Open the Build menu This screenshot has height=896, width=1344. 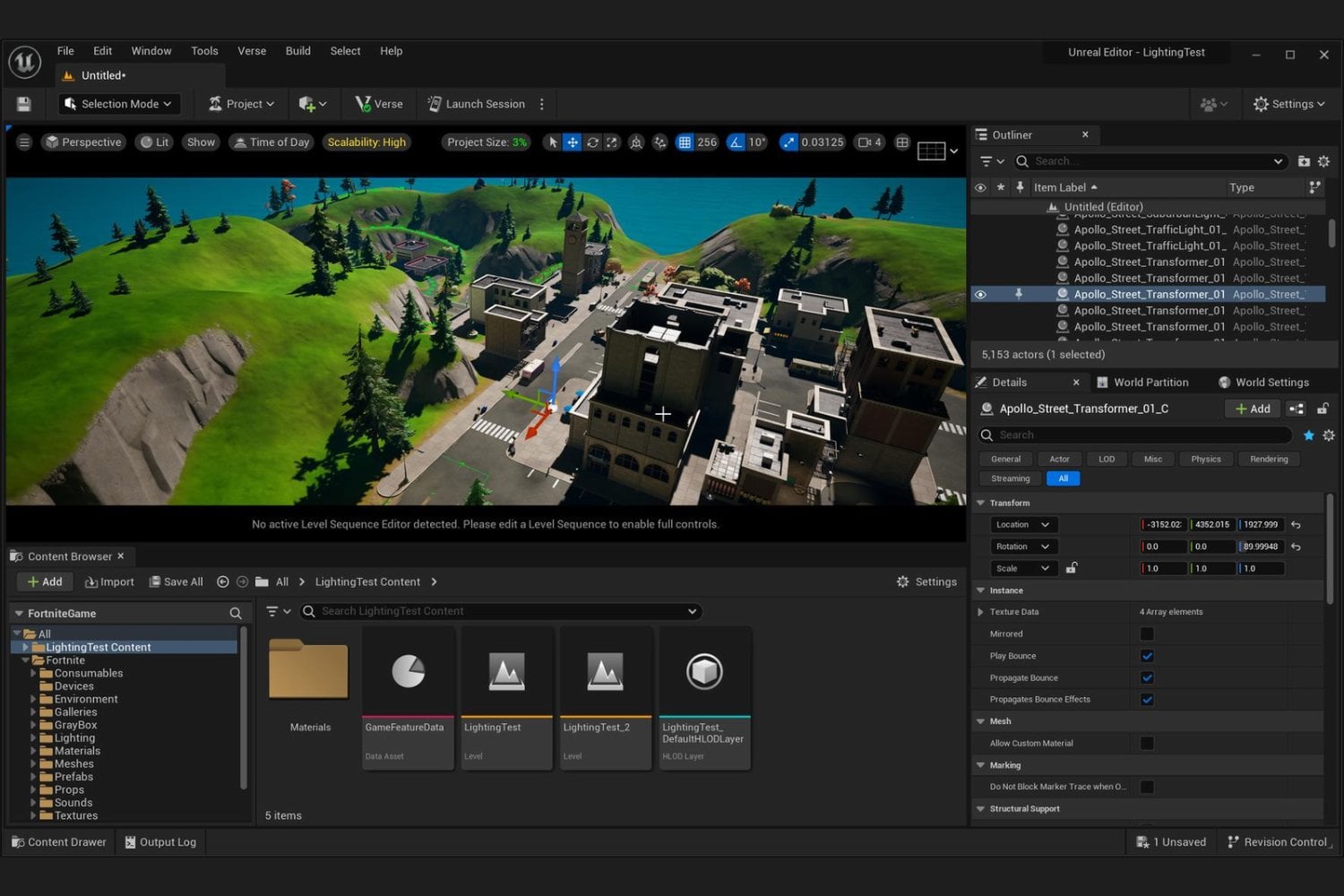tap(297, 51)
